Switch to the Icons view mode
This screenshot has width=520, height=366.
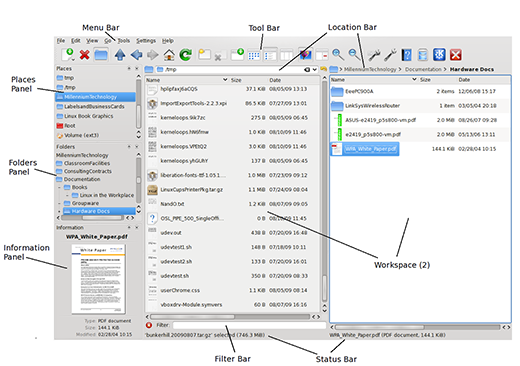pyautogui.click(x=254, y=55)
